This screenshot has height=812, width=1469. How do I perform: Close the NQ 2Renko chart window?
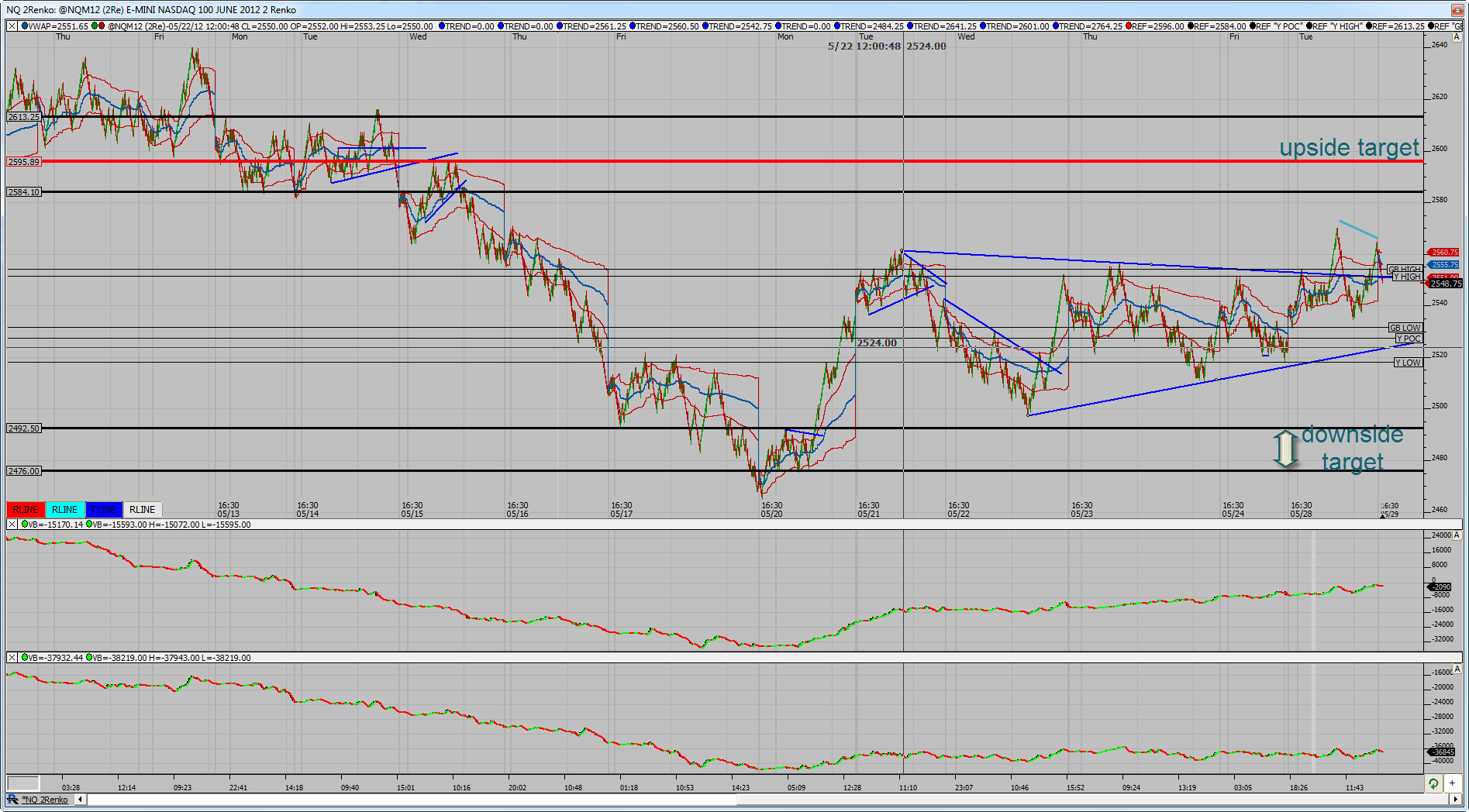(x=1457, y=10)
